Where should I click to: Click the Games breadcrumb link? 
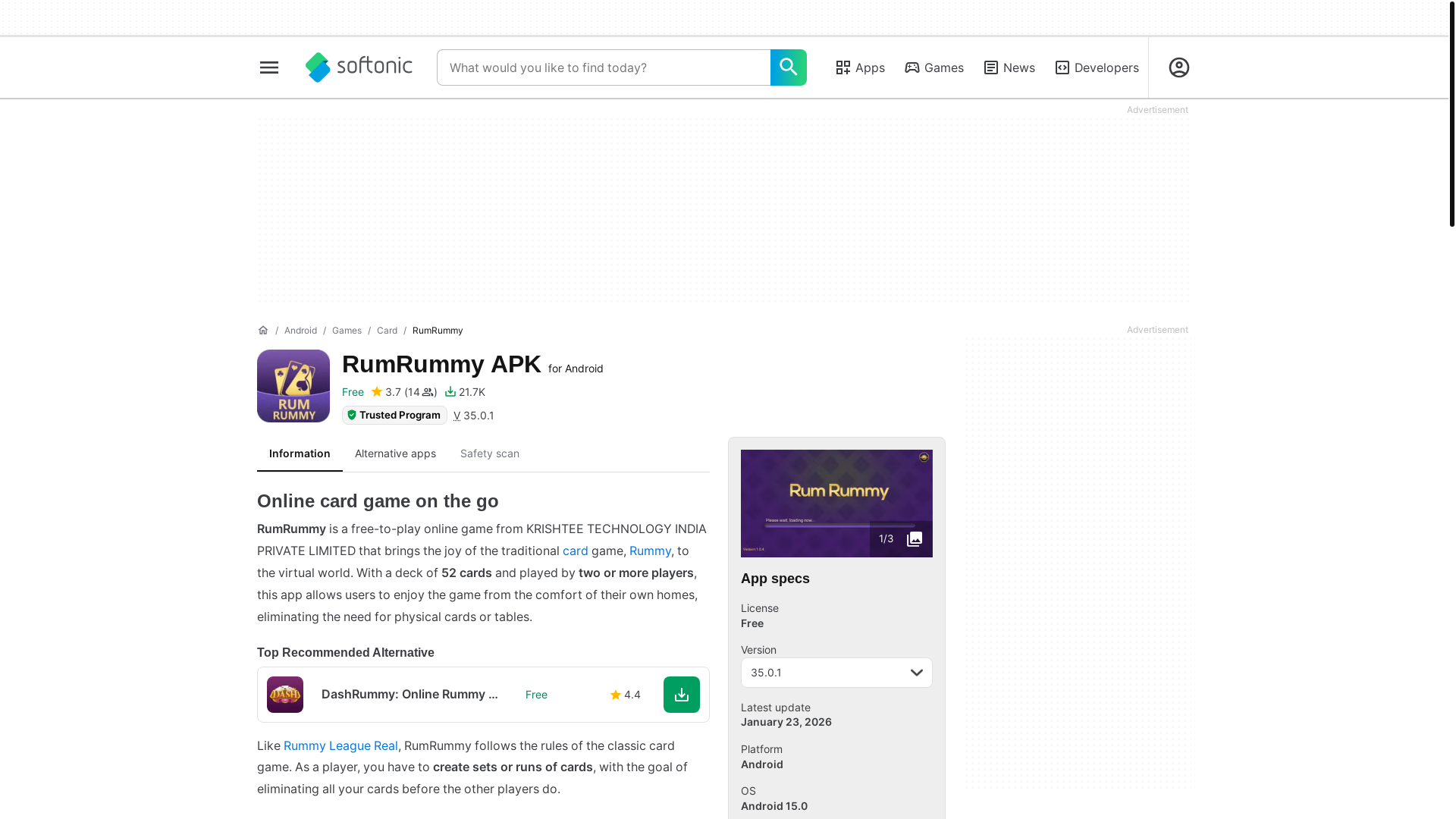coord(347,331)
